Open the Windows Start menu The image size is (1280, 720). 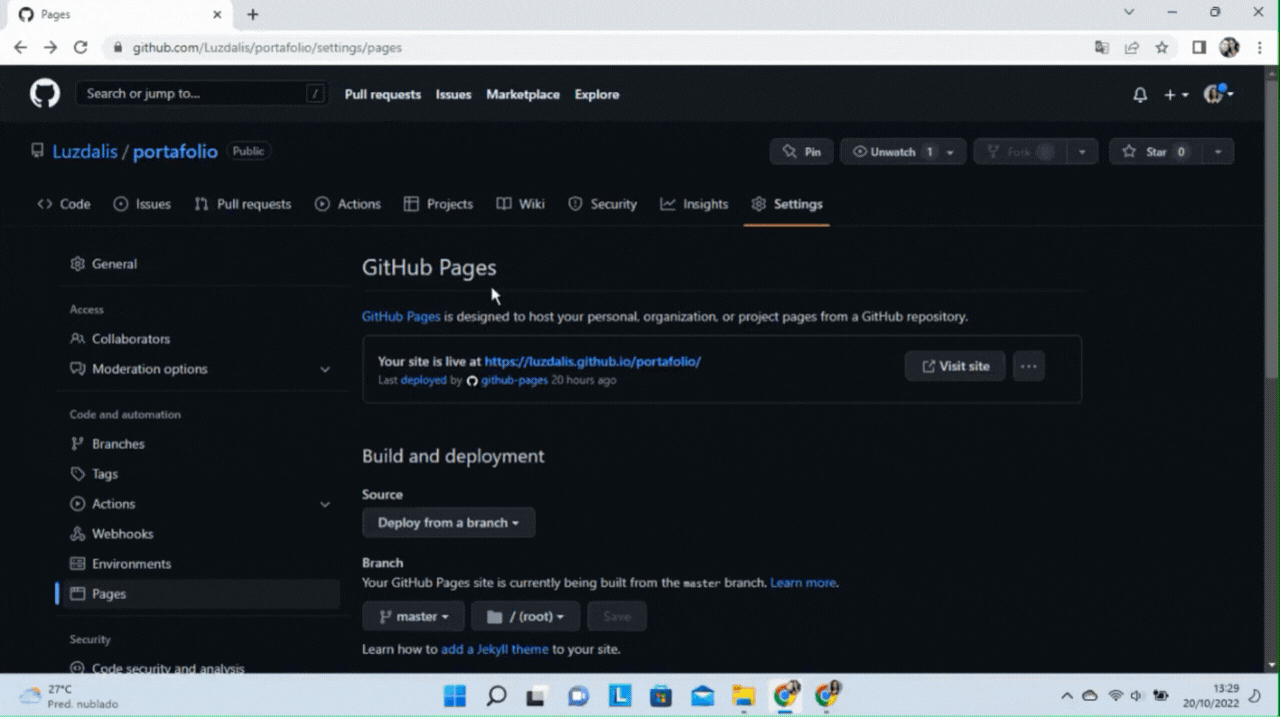[x=455, y=696]
